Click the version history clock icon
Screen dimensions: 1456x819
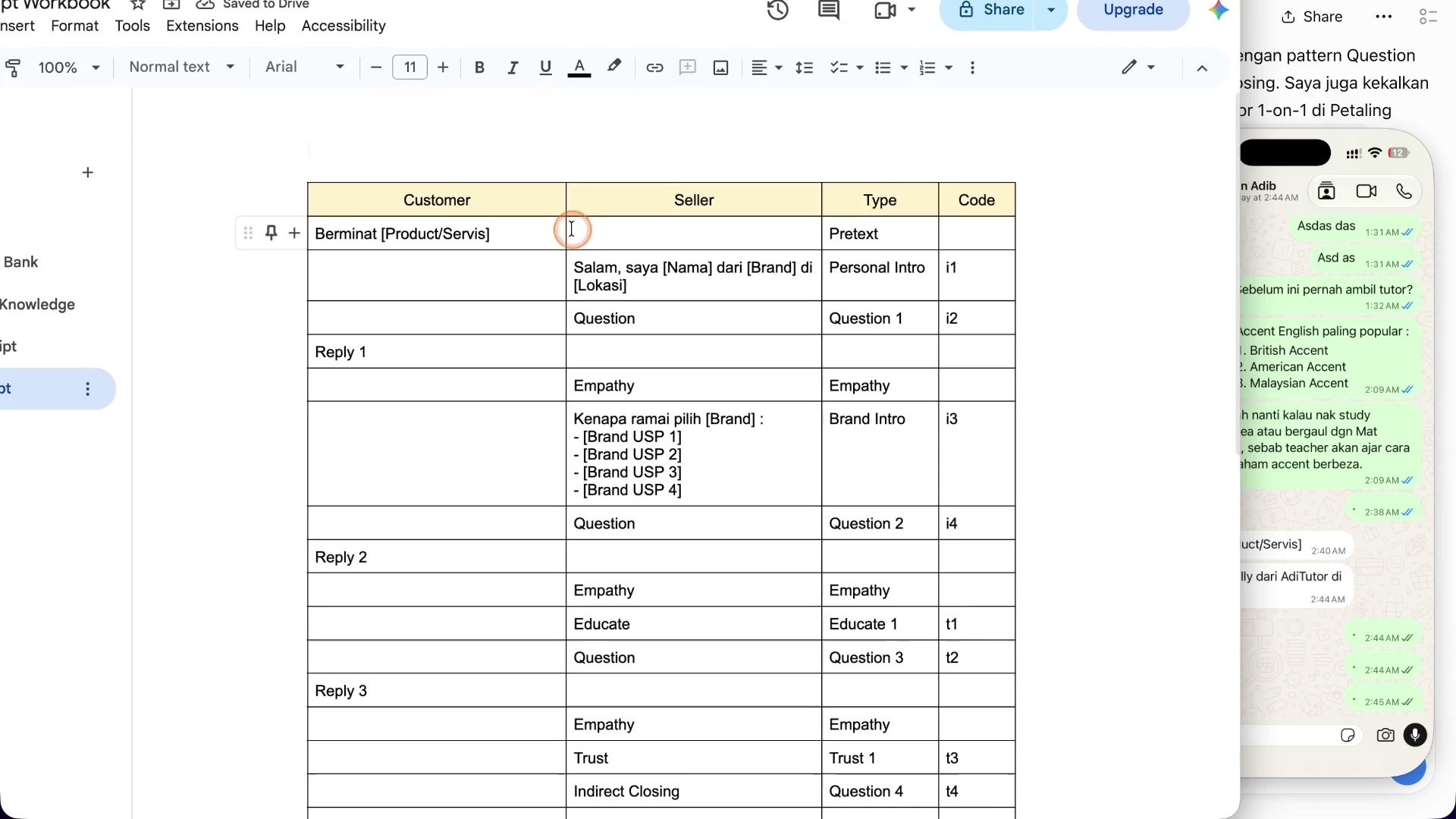pos(778,11)
